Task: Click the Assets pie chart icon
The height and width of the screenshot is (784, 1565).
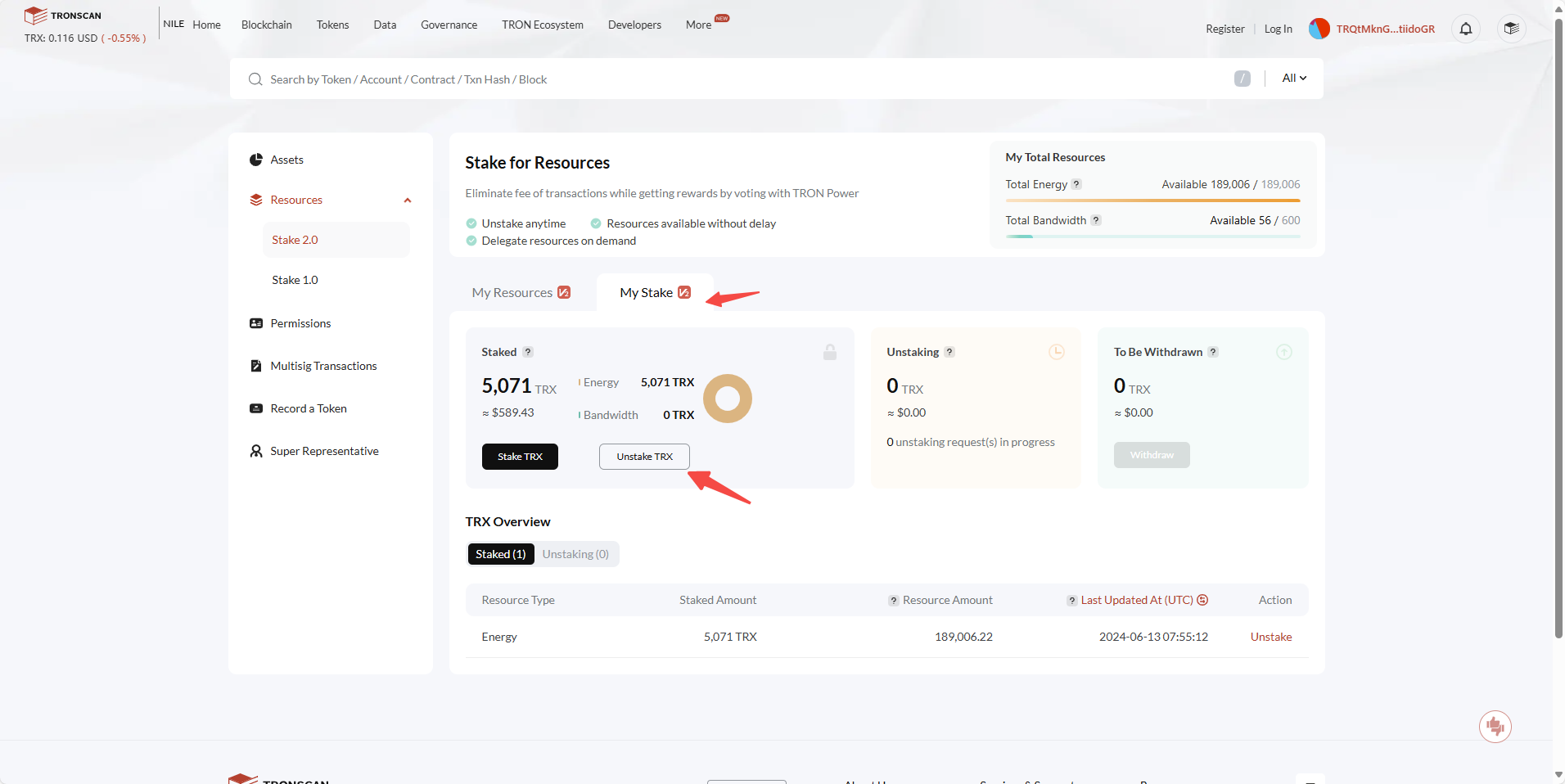Action: point(256,160)
